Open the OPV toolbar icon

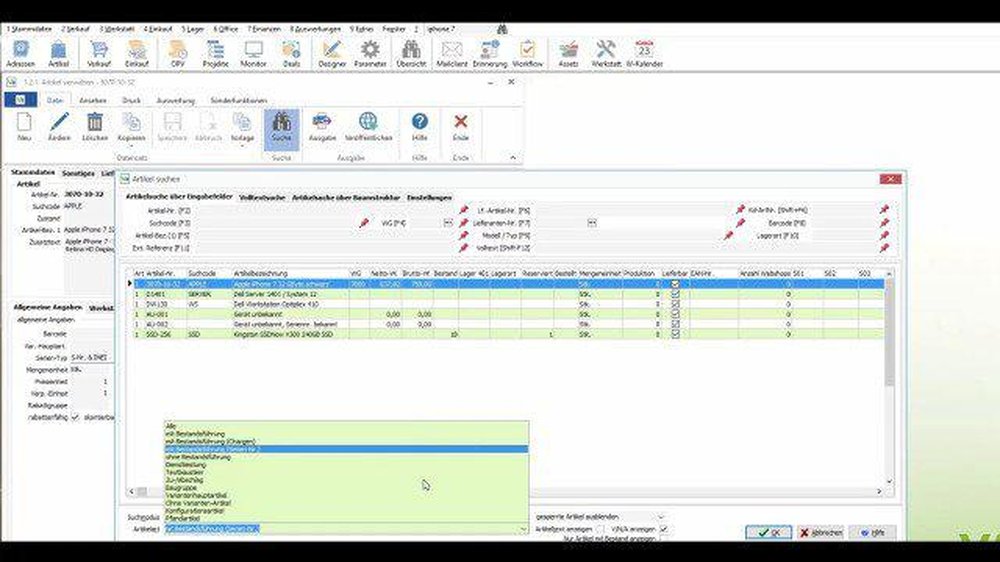tap(178, 54)
